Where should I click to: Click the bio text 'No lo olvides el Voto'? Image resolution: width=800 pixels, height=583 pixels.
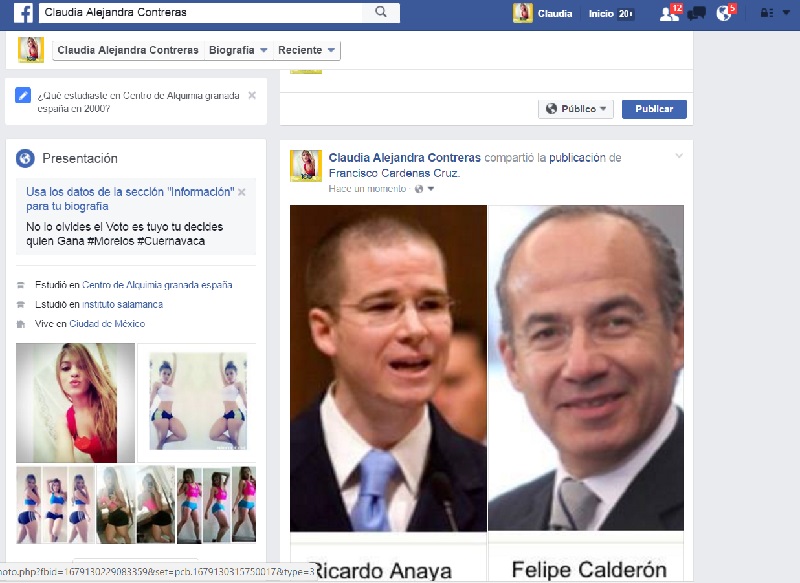pyautogui.click(x=124, y=234)
